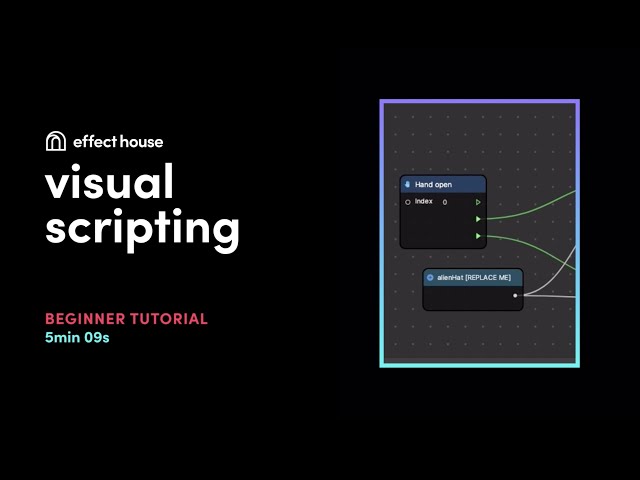Viewport: 640px width, 480px height.
Task: Click the hollow green output arrow on Index row
Action: click(478, 202)
